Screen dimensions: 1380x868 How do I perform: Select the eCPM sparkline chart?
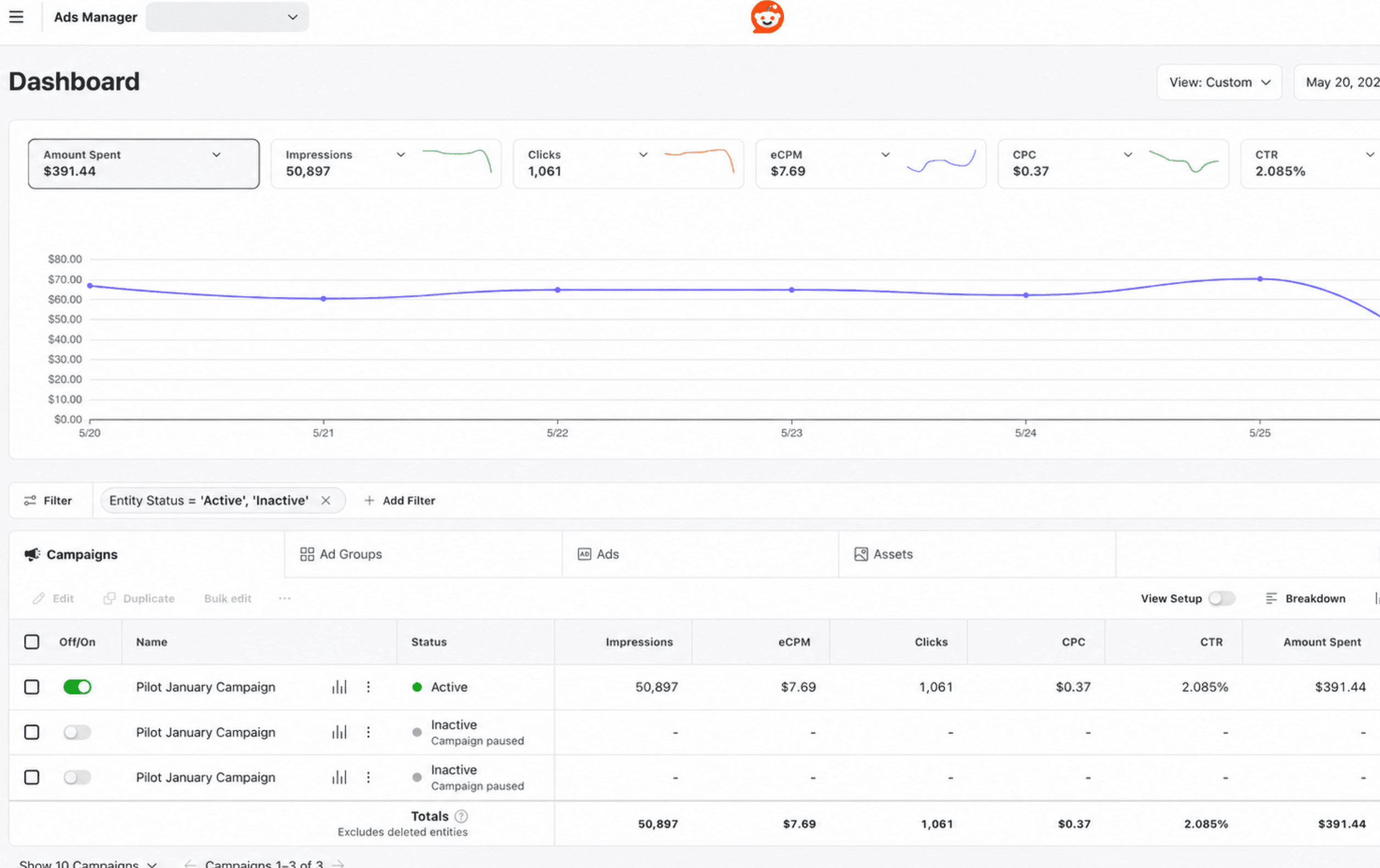tap(941, 161)
